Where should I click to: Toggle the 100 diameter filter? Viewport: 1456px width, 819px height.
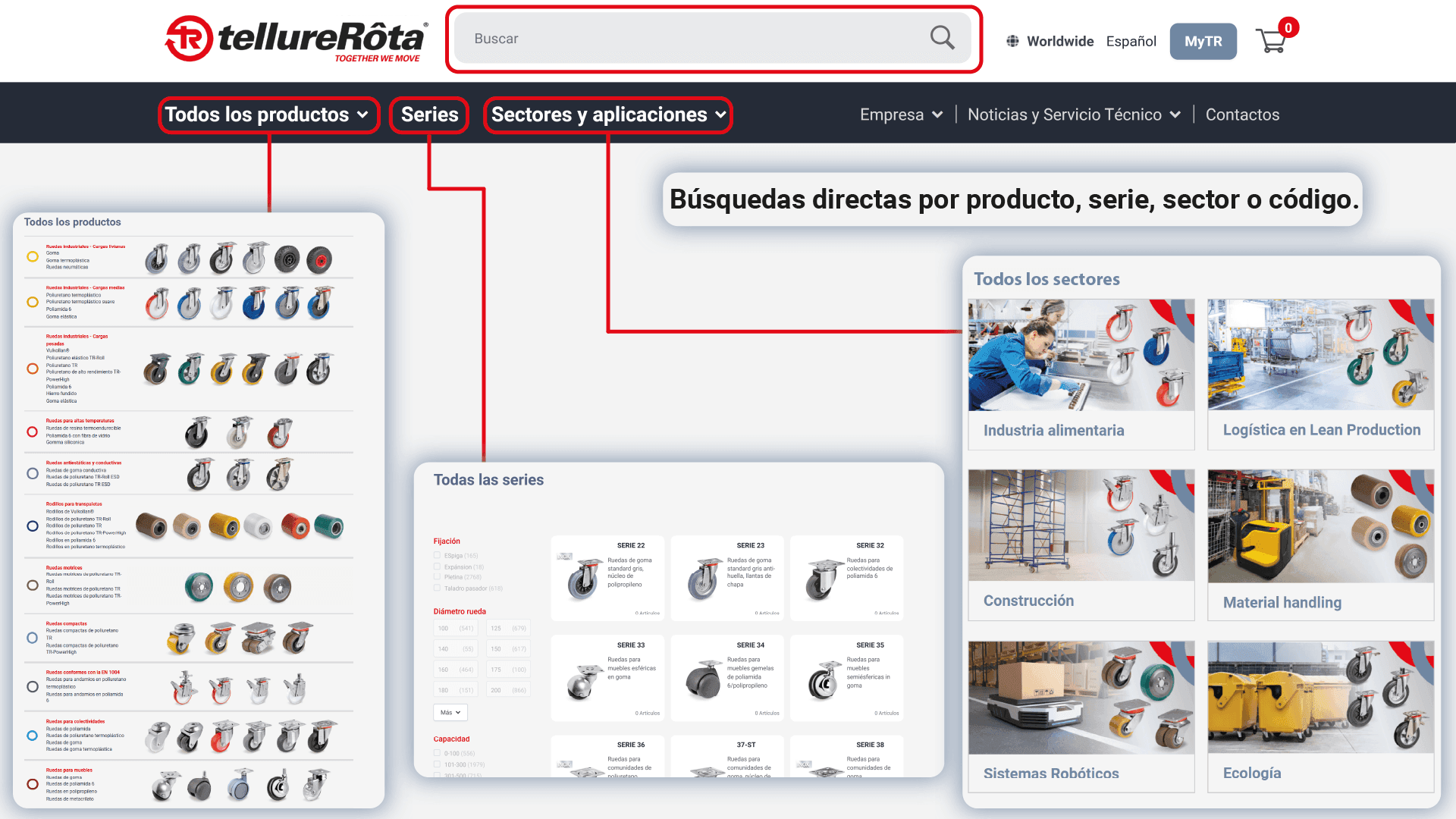click(456, 628)
